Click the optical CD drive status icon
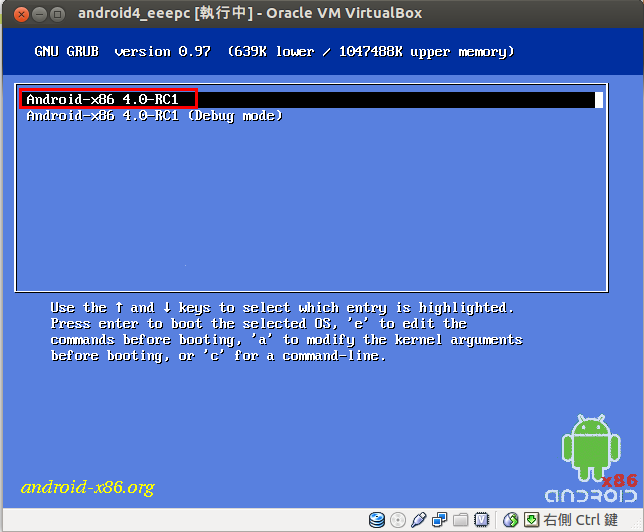The height and width of the screenshot is (532, 644). click(398, 520)
